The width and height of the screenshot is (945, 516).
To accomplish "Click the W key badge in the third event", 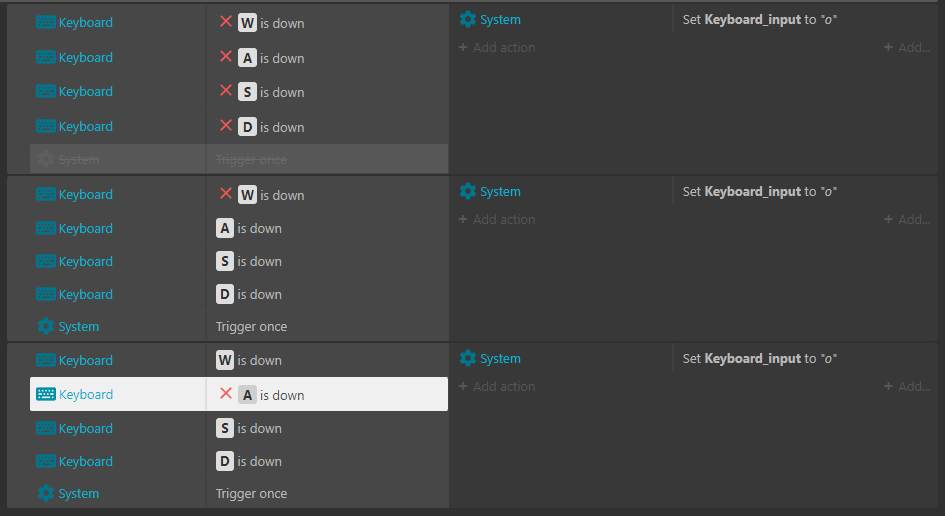I will point(225,360).
